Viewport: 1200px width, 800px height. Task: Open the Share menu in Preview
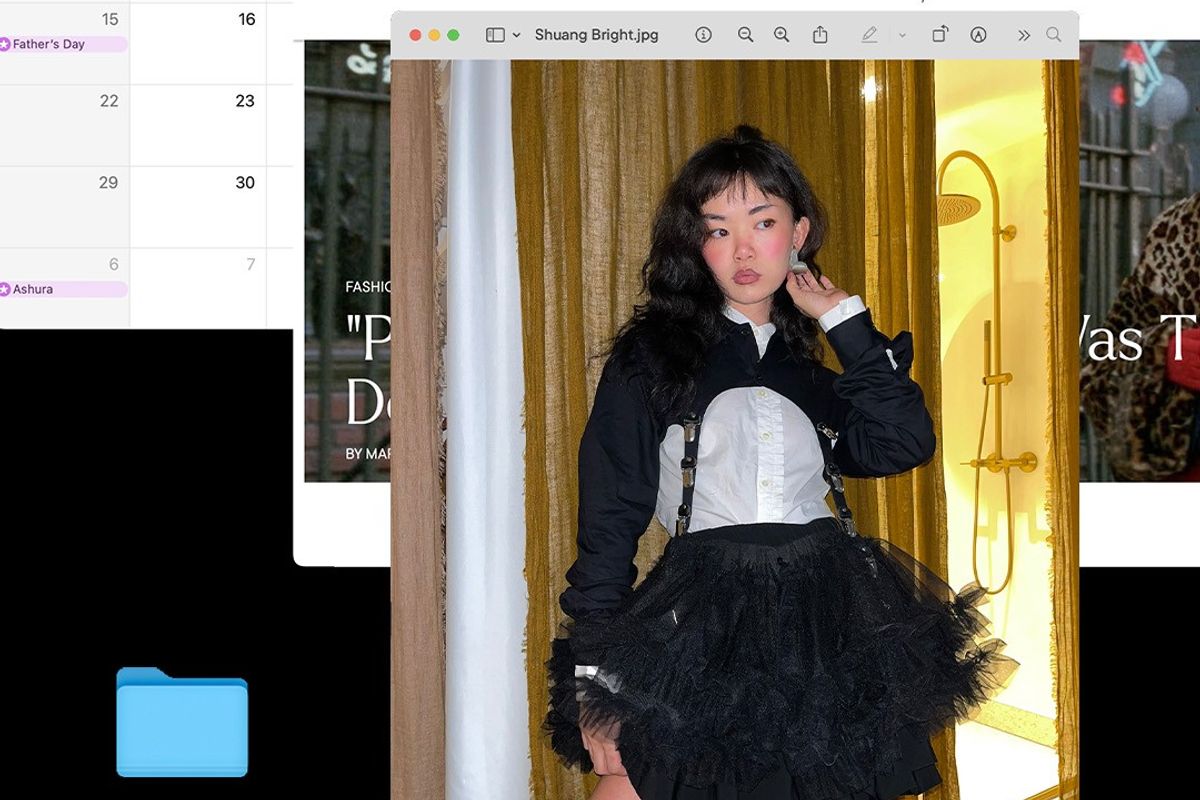[820, 35]
